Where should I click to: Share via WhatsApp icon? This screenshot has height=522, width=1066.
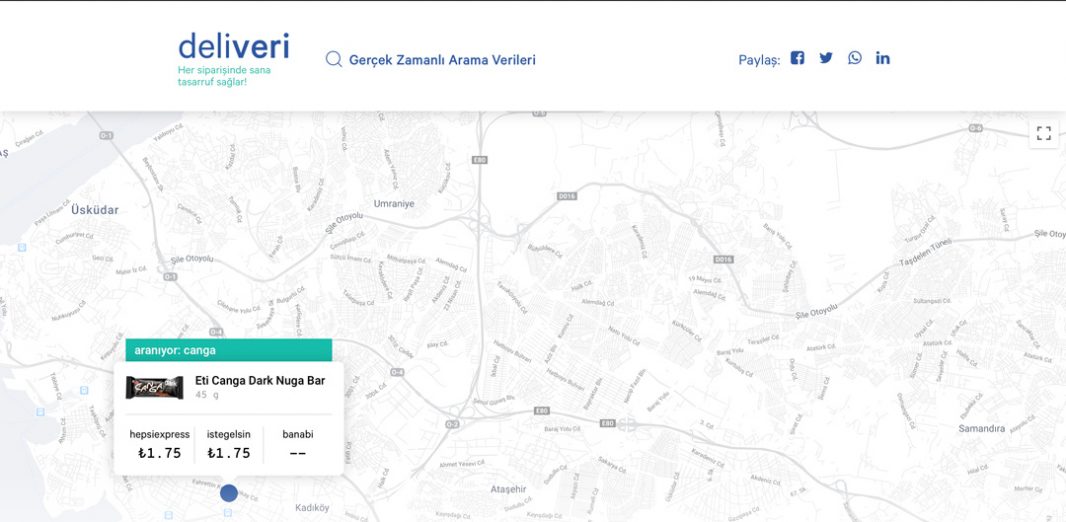coord(855,58)
